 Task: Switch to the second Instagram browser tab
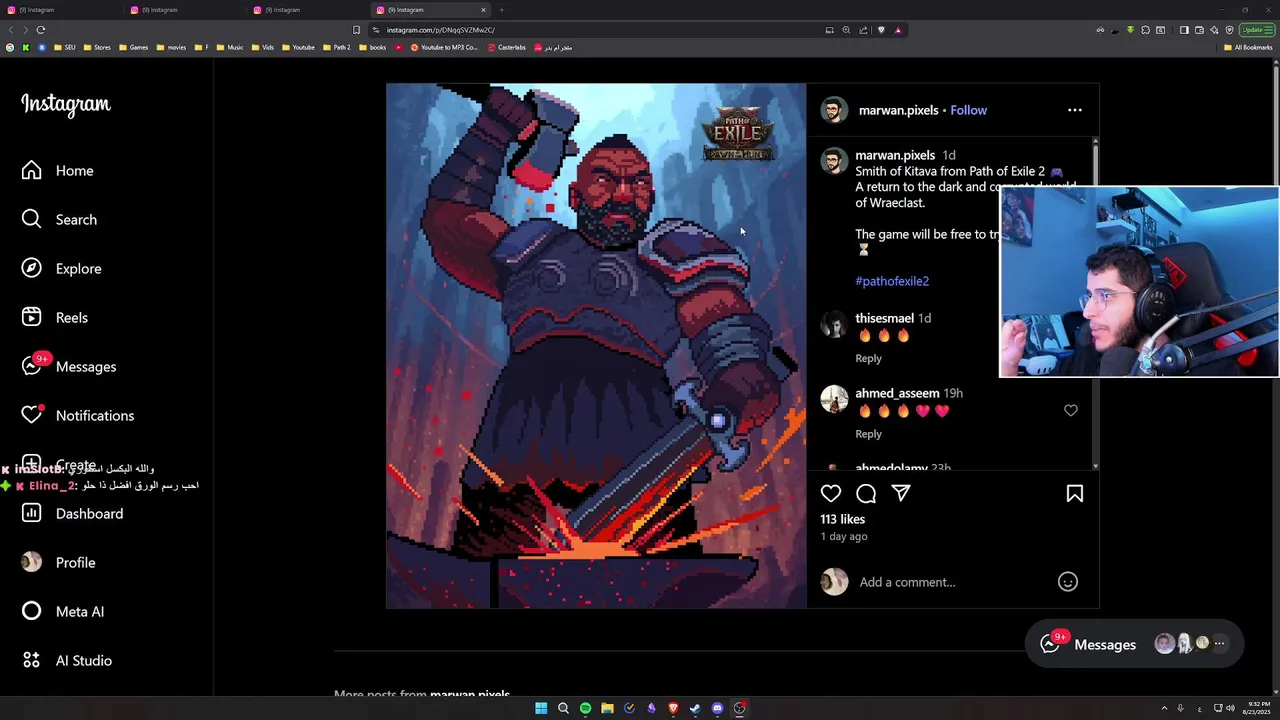click(183, 10)
